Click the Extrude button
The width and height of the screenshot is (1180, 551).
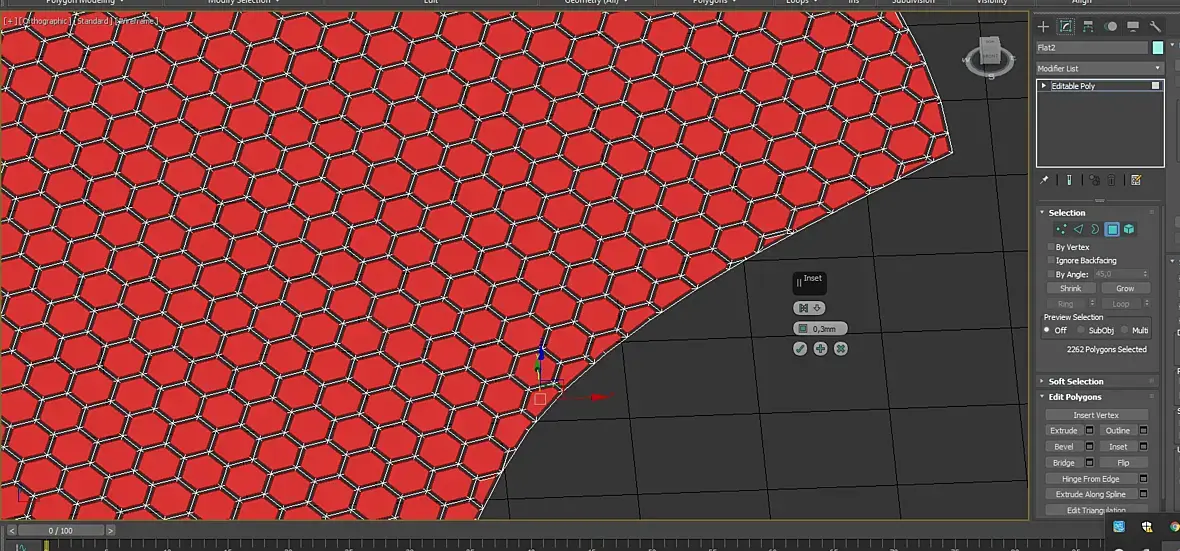click(1064, 431)
